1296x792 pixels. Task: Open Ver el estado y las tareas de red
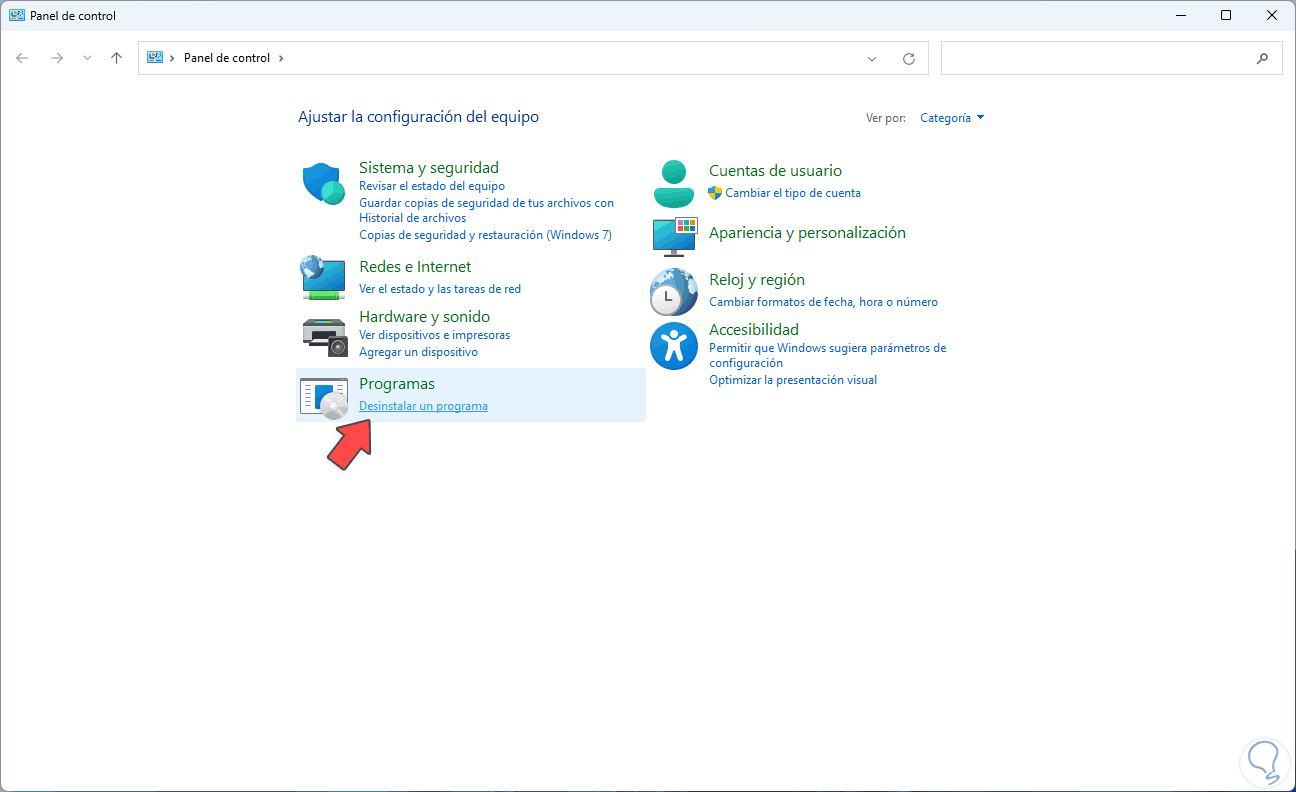click(x=440, y=289)
